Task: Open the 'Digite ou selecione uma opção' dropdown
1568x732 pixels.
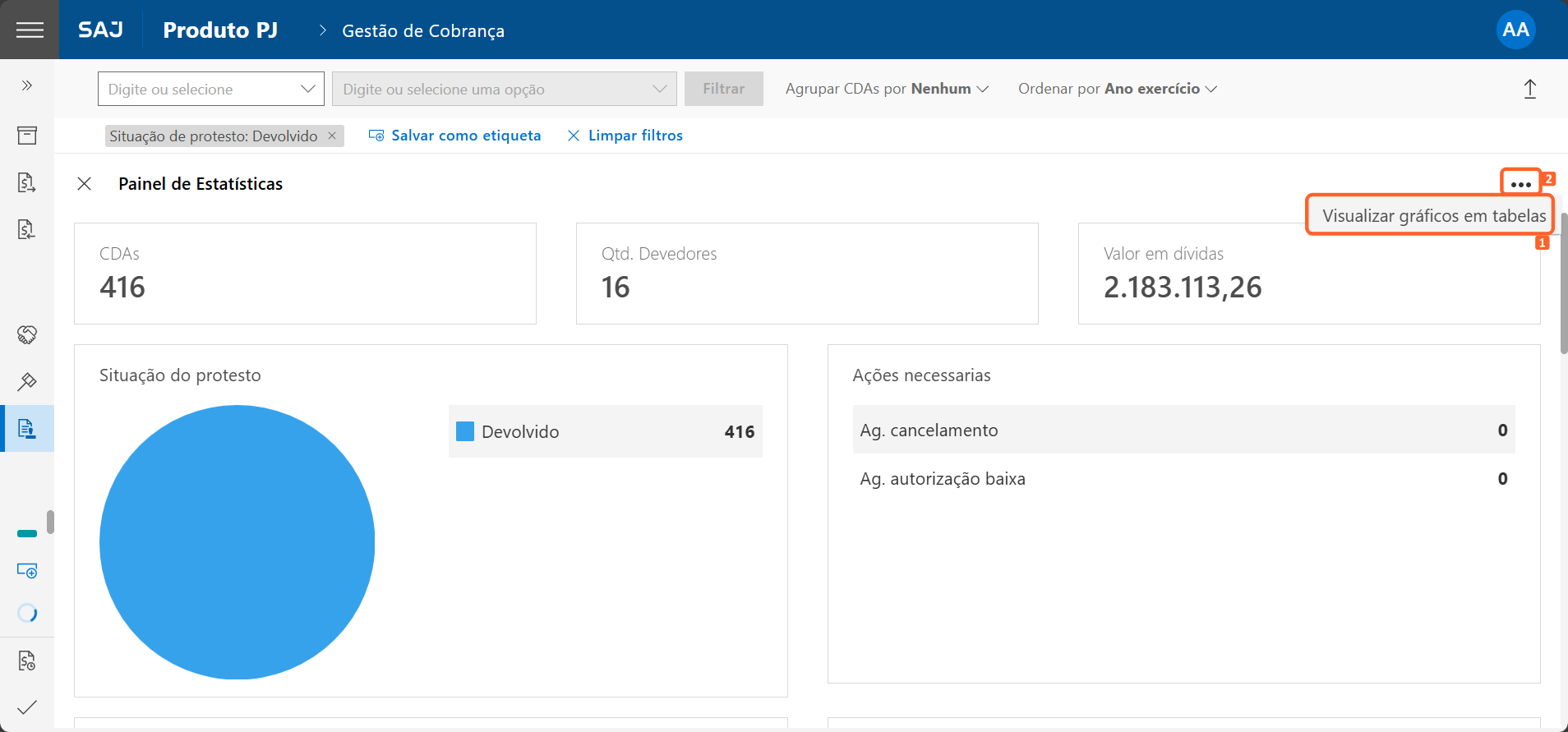Action: 505,89
